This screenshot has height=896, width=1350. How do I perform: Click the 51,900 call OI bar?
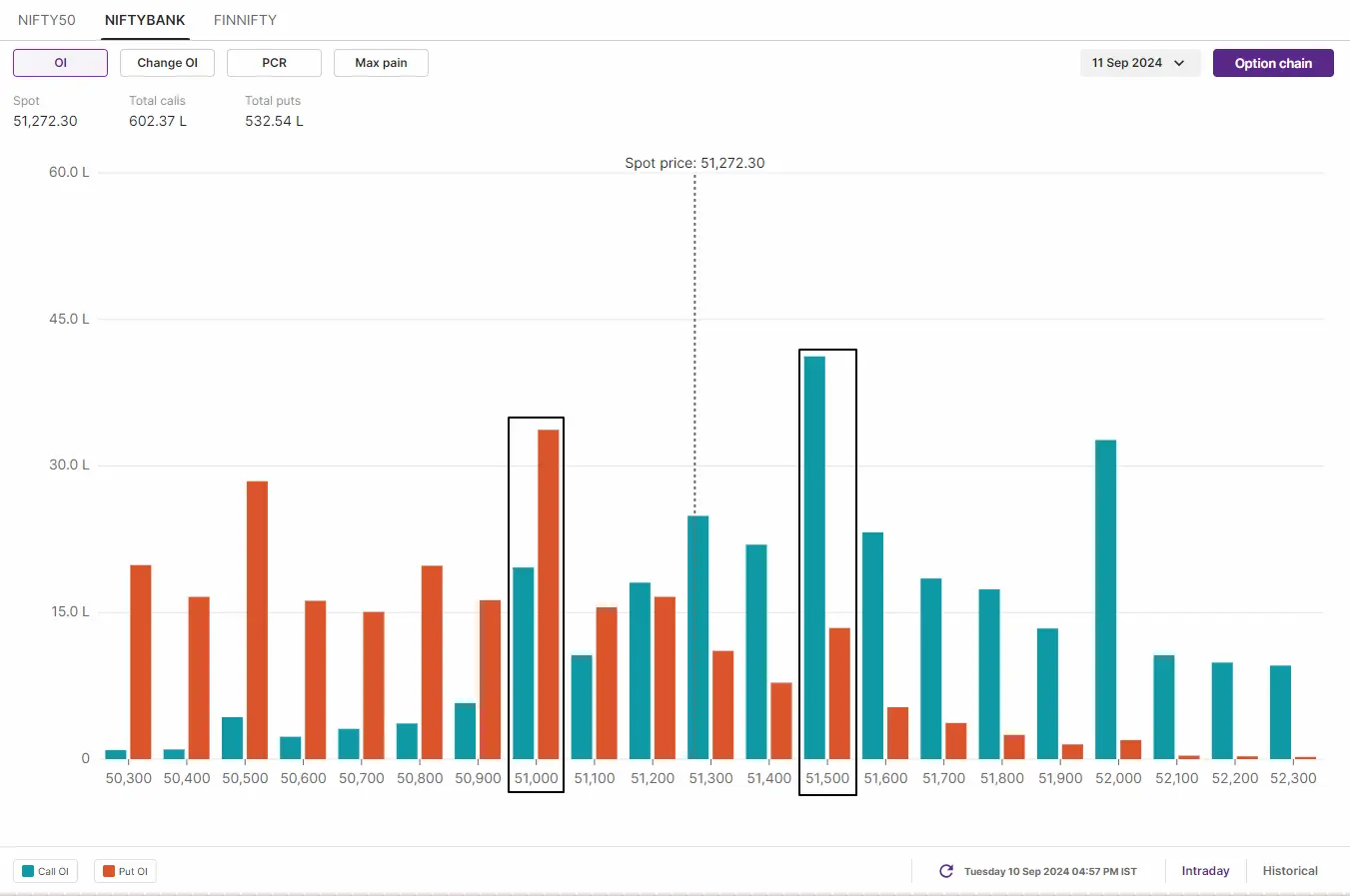1047,693
